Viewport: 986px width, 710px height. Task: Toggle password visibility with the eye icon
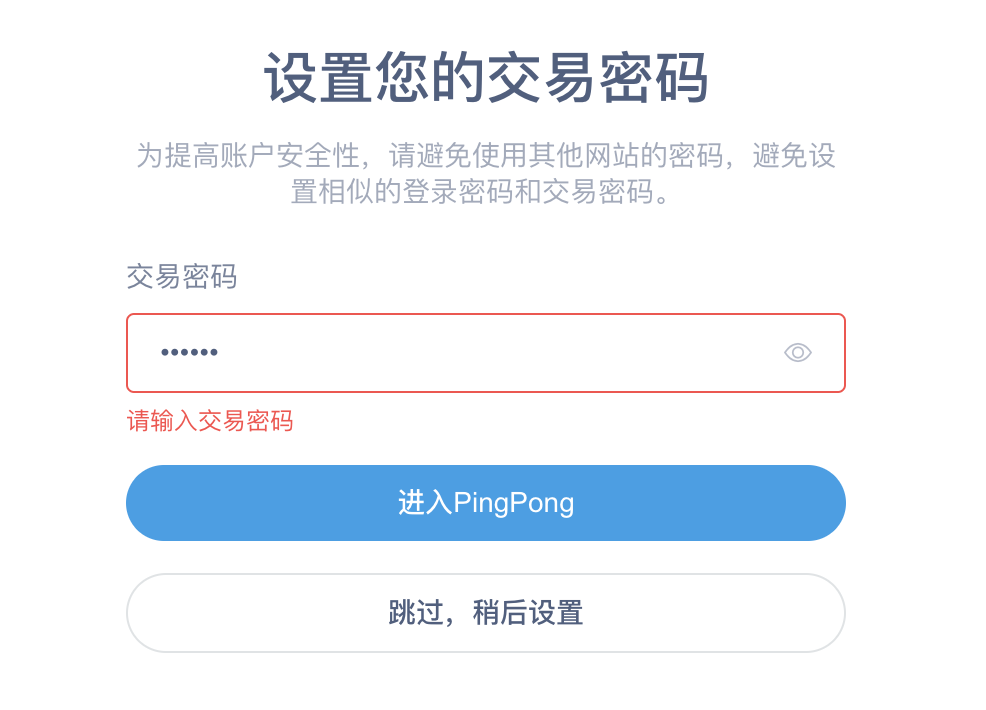pos(797,352)
